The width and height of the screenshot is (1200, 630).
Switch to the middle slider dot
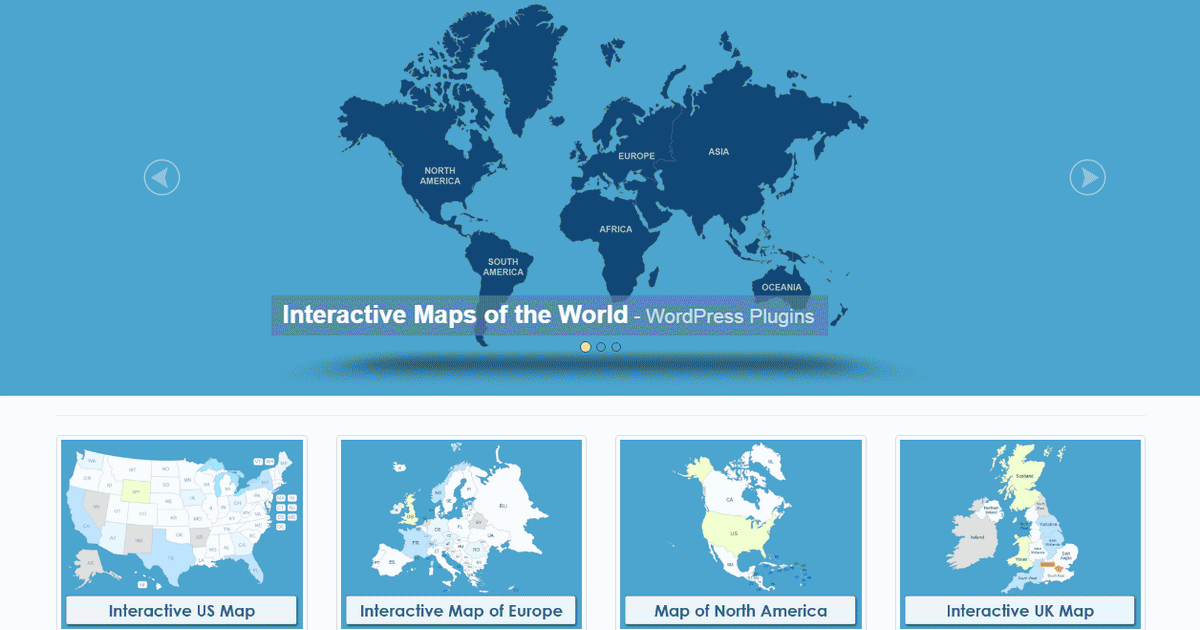tap(601, 347)
